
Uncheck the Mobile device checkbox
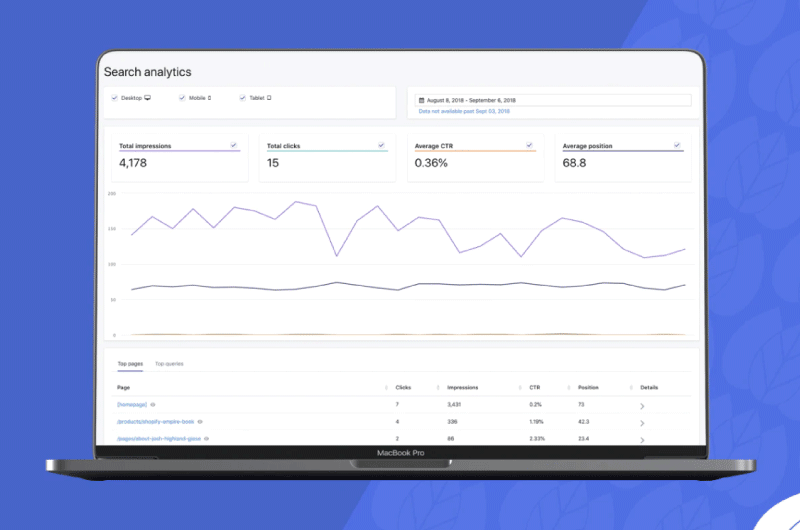point(182,97)
